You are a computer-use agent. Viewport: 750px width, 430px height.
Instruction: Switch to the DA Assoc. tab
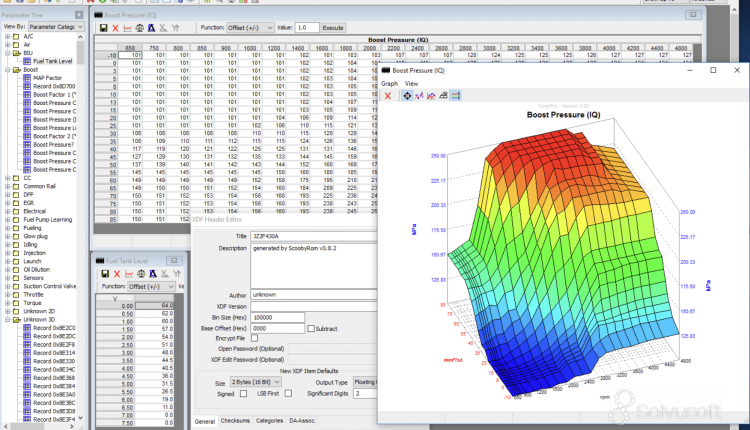click(x=302, y=420)
